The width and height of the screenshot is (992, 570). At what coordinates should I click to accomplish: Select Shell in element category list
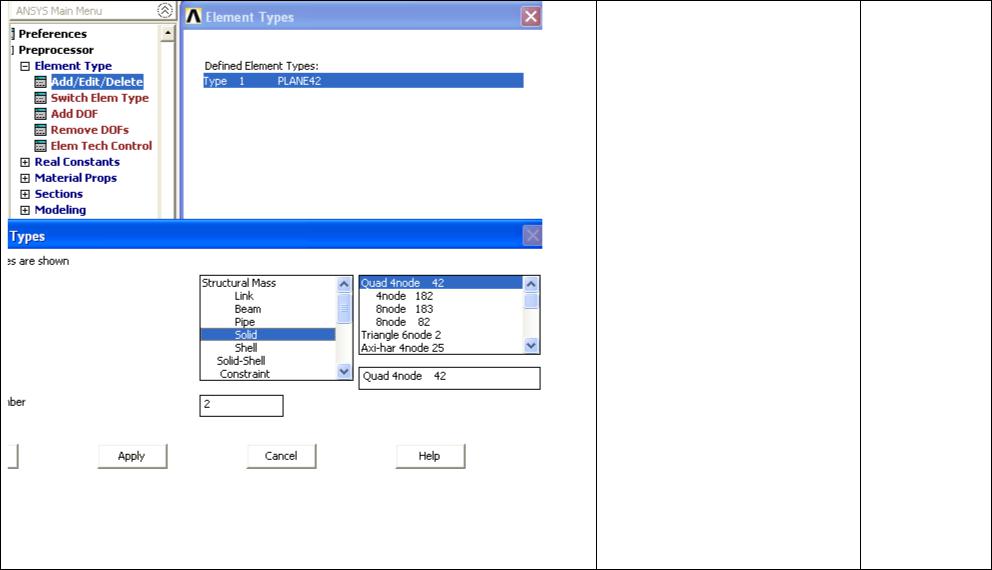point(245,348)
